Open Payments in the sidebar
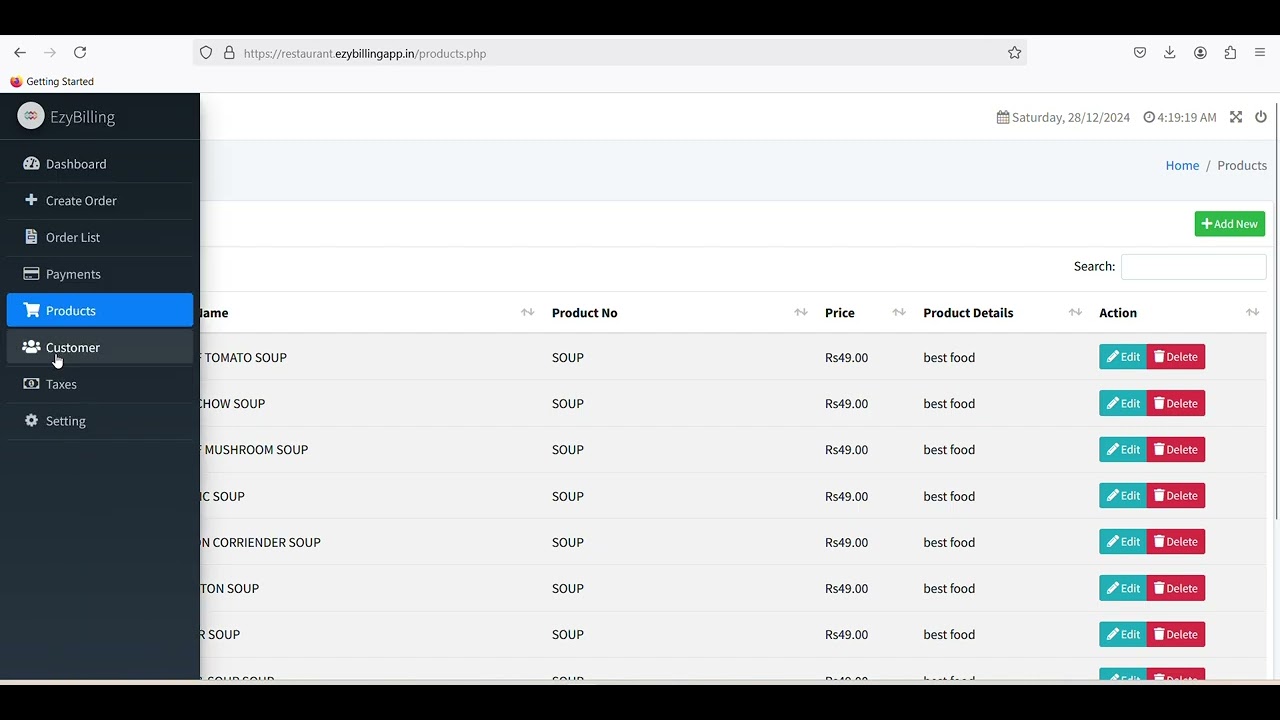Viewport: 1280px width, 720px height. (x=100, y=274)
